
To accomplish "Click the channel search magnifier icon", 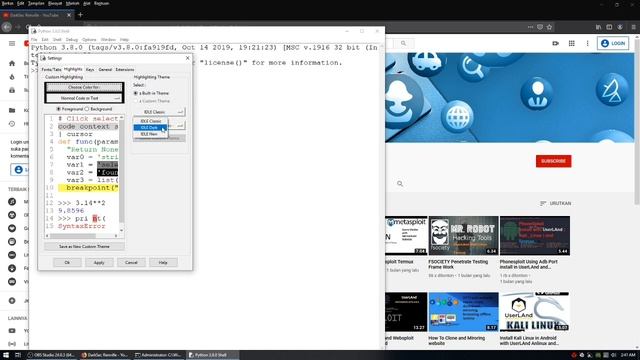I will pos(400,184).
